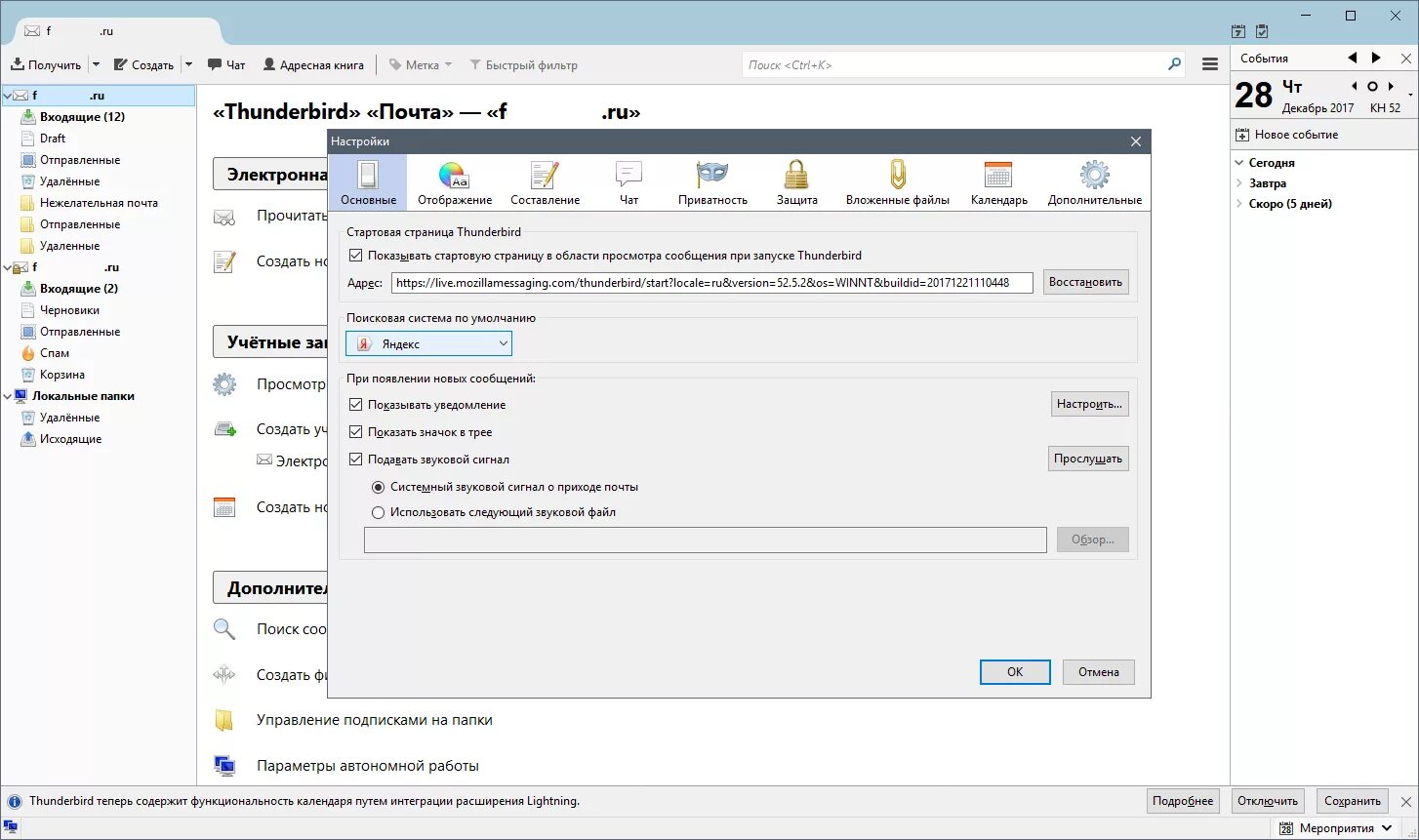
Task: Open the Чат settings tab
Action: tap(628, 182)
